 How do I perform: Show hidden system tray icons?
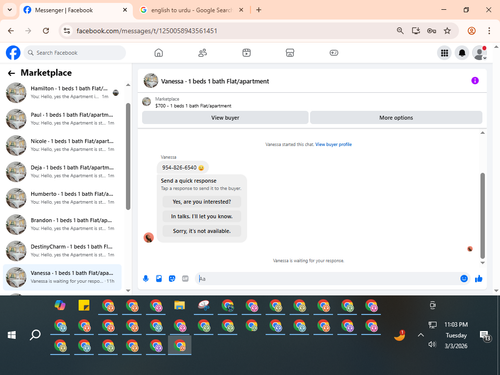(x=421, y=335)
